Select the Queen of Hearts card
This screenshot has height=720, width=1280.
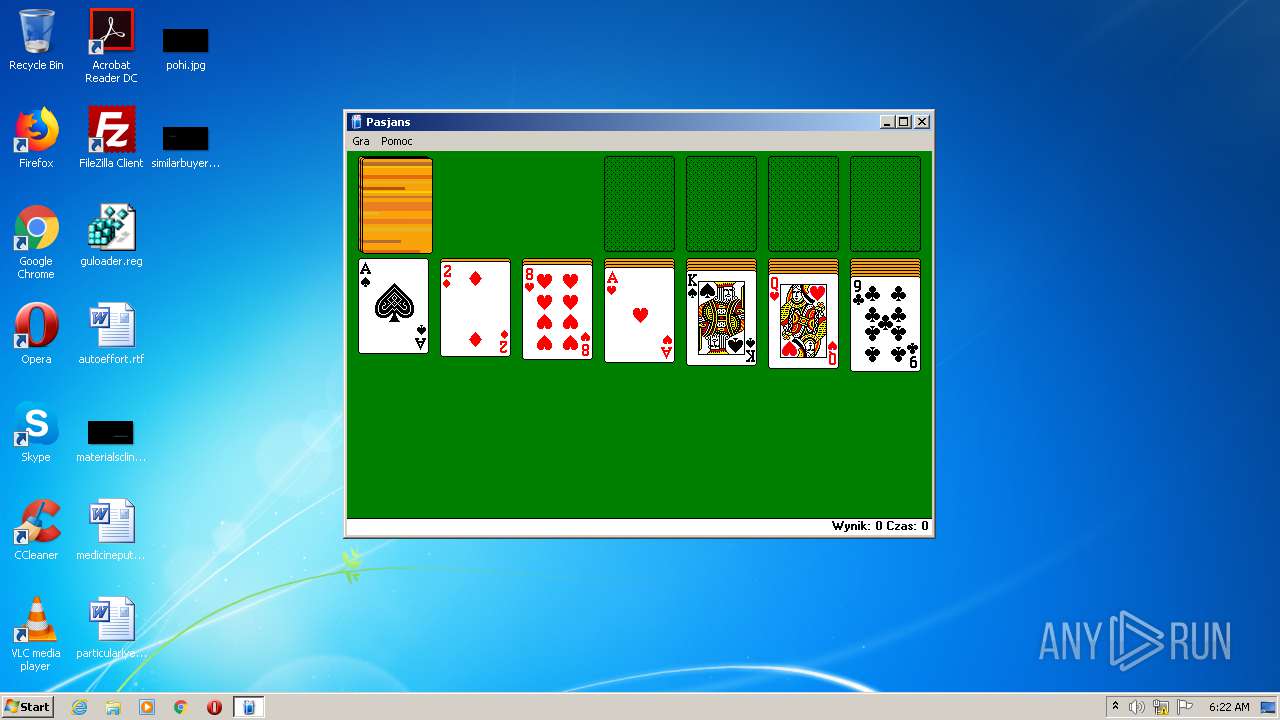(x=803, y=321)
